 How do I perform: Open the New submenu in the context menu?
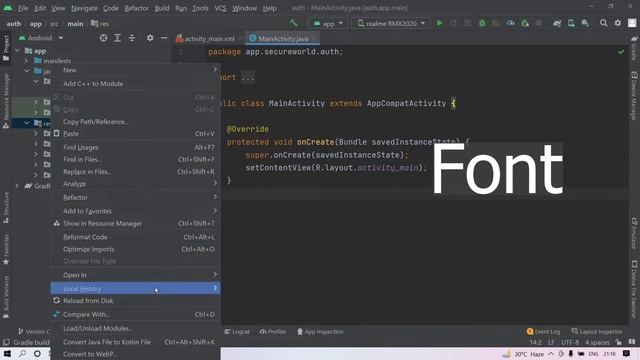(136, 70)
